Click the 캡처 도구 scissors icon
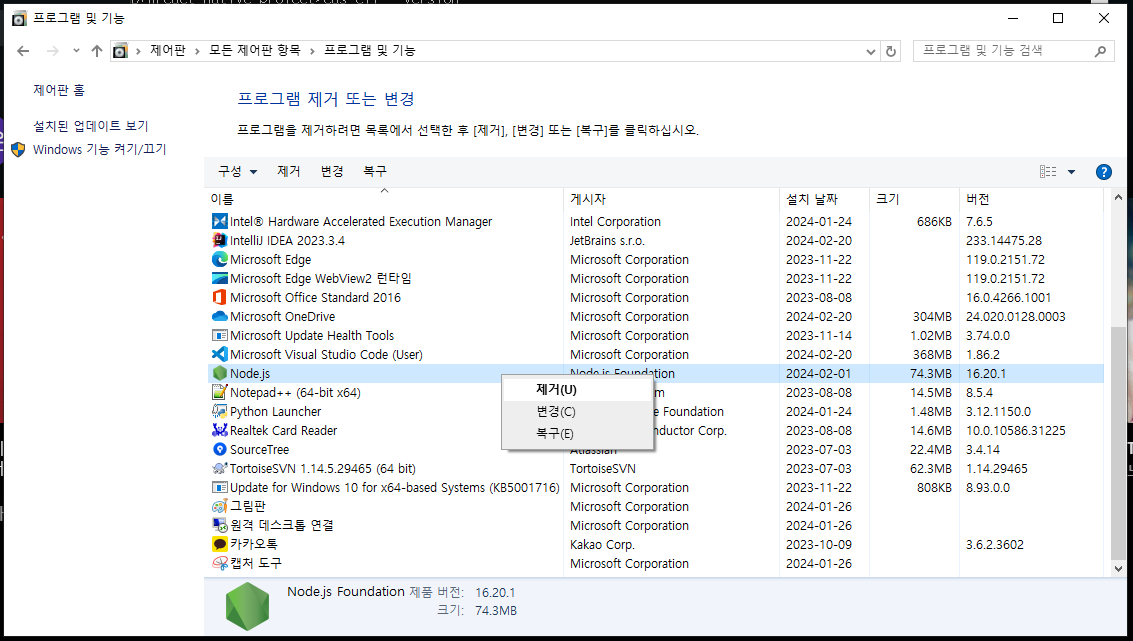1133x641 pixels. [x=220, y=563]
